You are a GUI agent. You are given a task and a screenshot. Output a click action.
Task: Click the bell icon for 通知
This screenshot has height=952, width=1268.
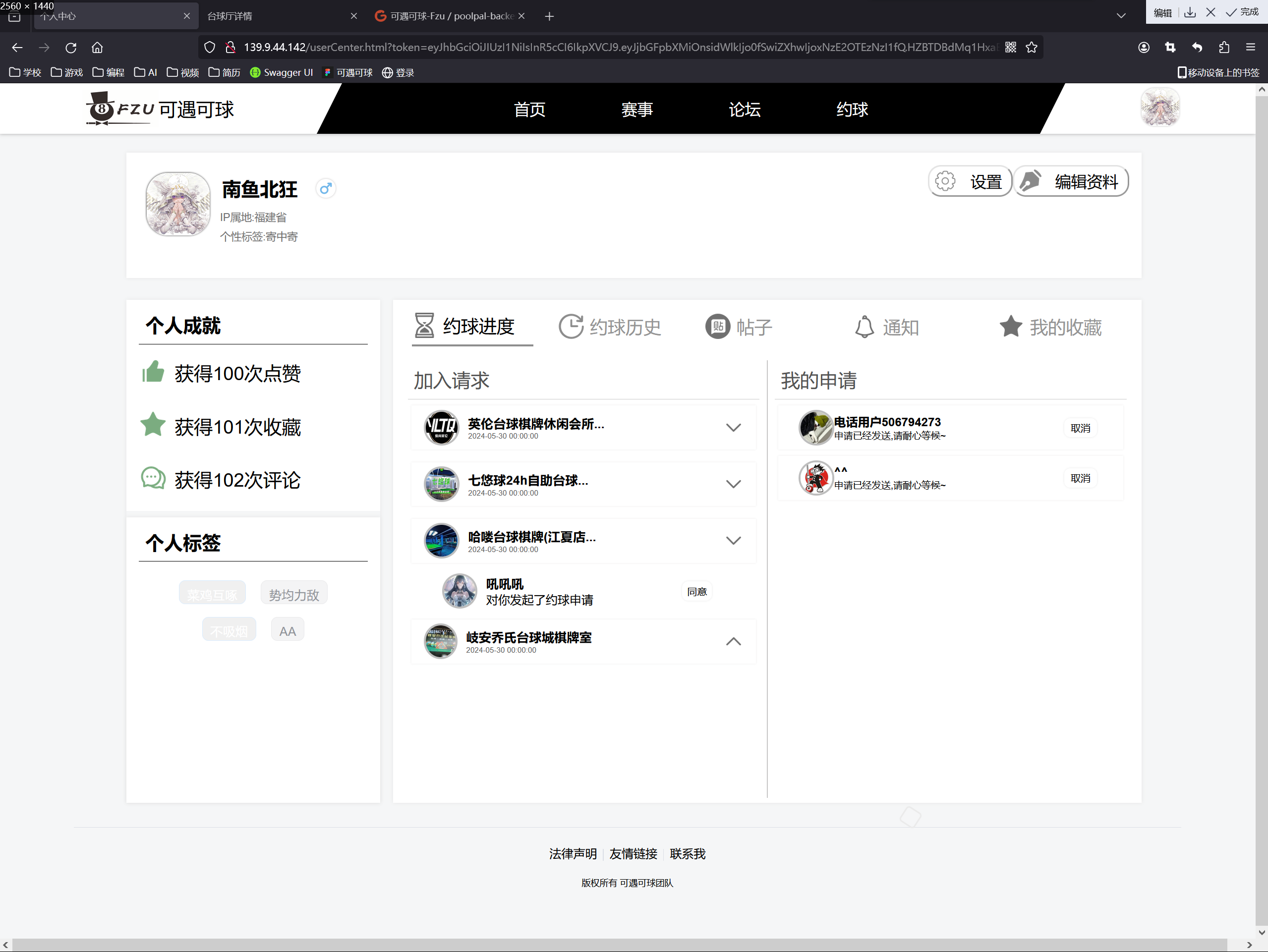(x=865, y=327)
